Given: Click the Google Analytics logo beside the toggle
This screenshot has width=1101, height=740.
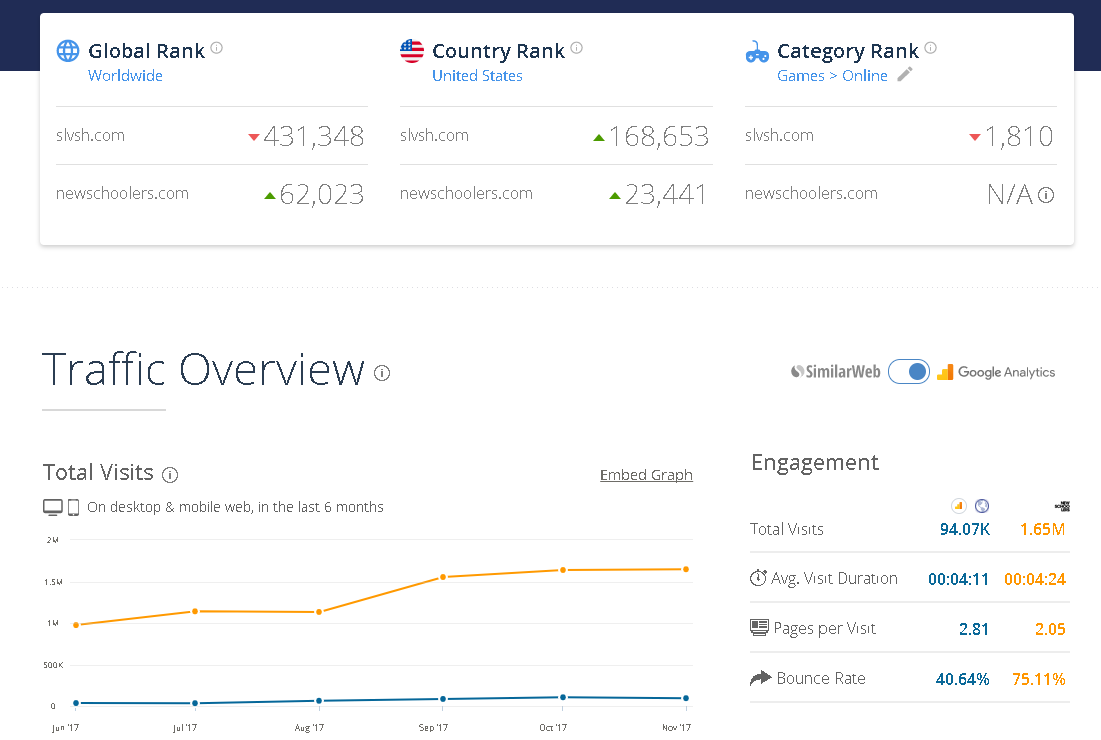Looking at the screenshot, I should (x=996, y=372).
